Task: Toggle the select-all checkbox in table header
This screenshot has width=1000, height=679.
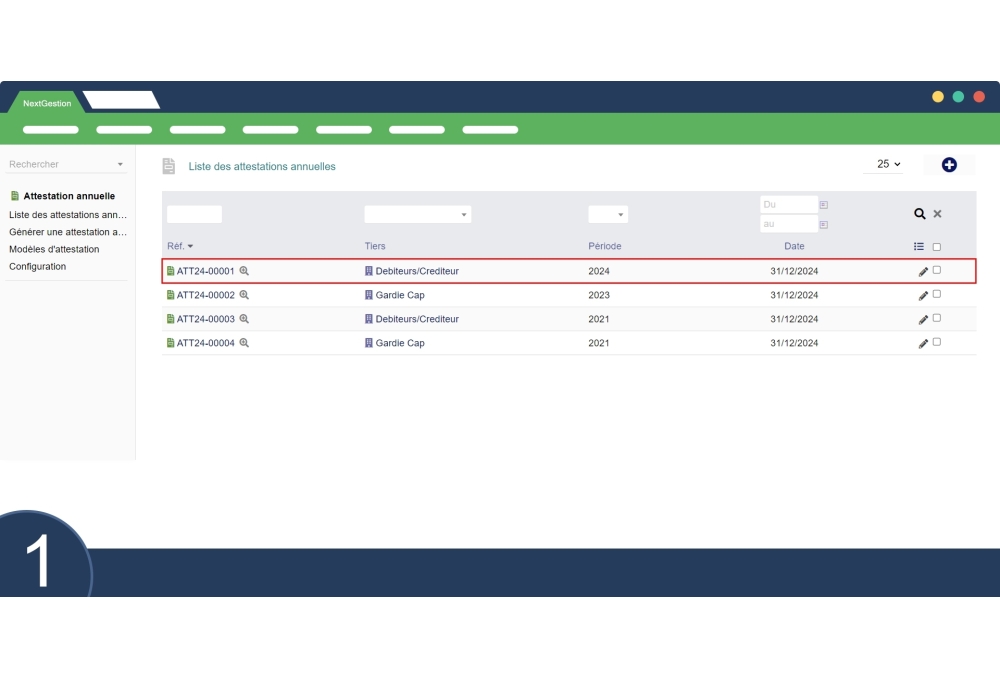Action: [937, 247]
